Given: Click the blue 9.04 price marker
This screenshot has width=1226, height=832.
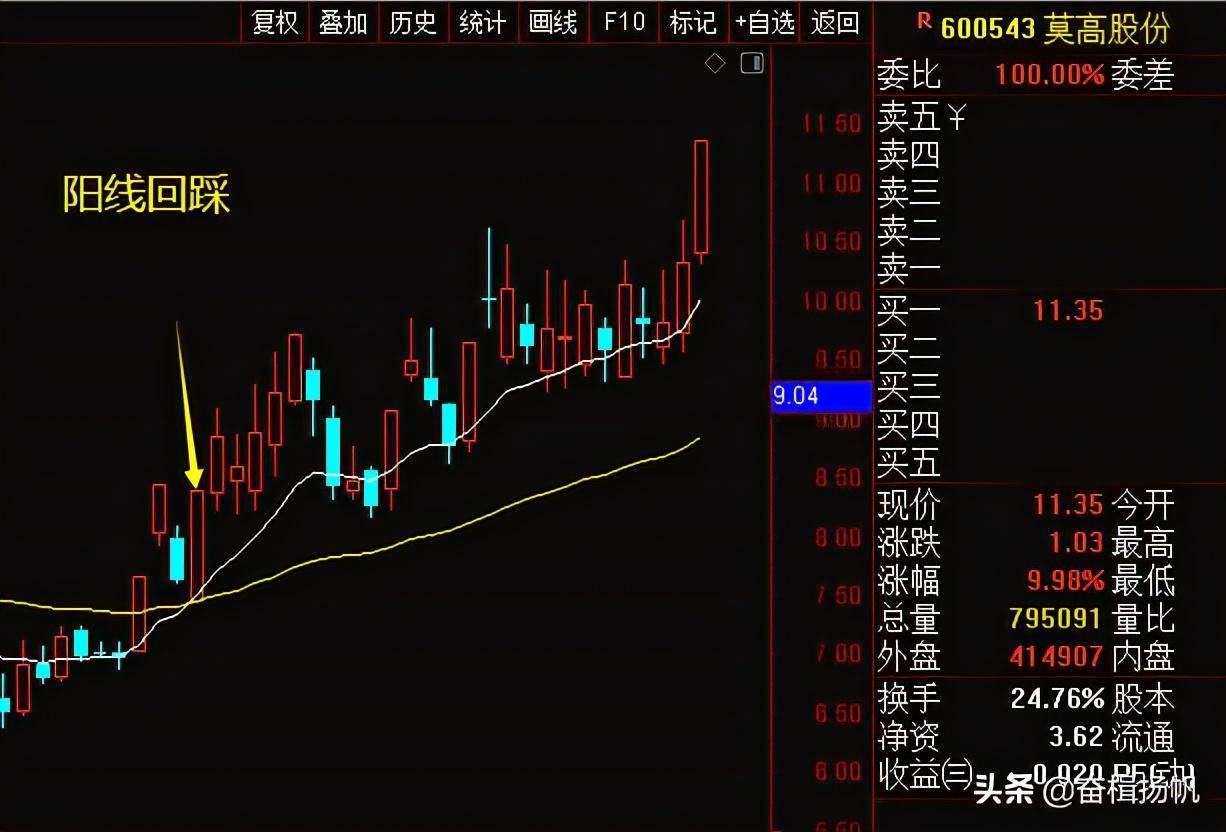Looking at the screenshot, I should coord(821,396).
